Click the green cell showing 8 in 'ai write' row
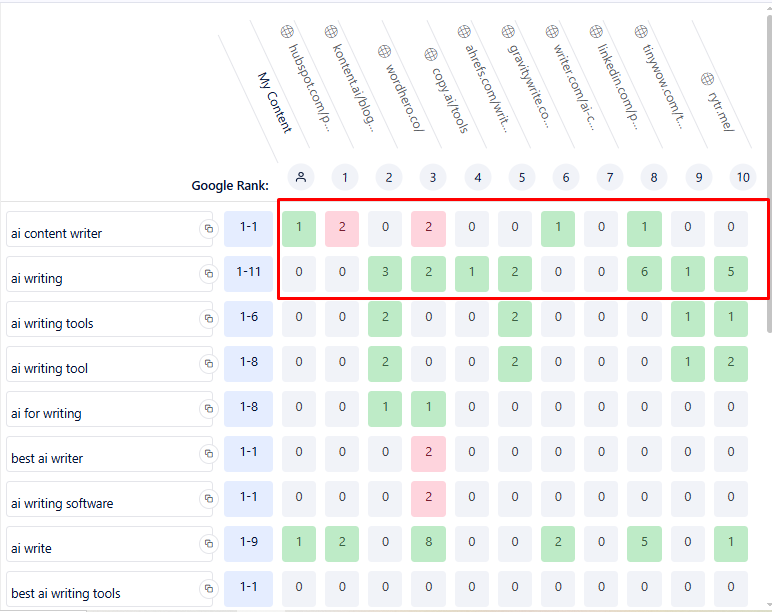The width and height of the screenshot is (772, 612). (x=430, y=543)
